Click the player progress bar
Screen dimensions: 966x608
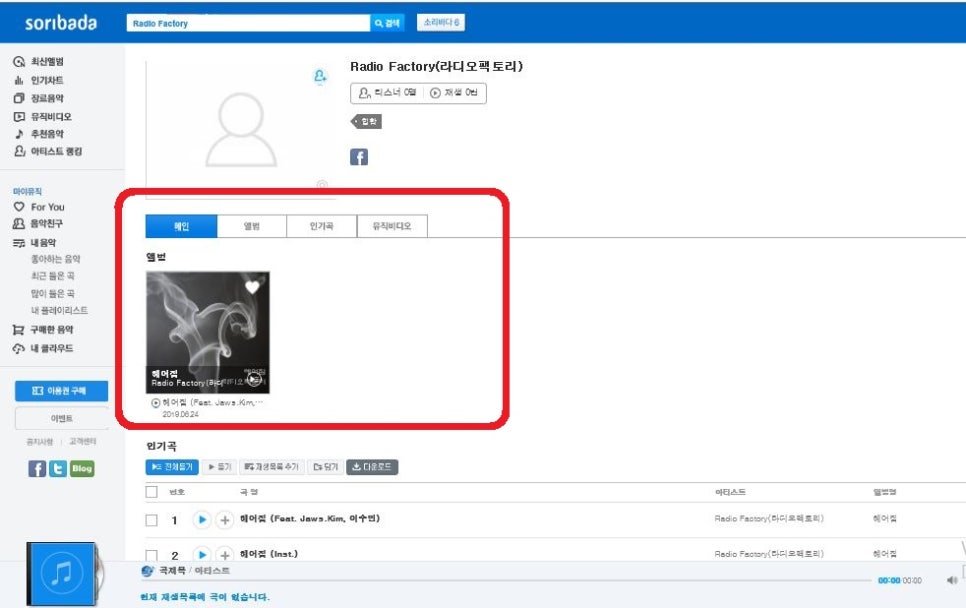(x=505, y=580)
